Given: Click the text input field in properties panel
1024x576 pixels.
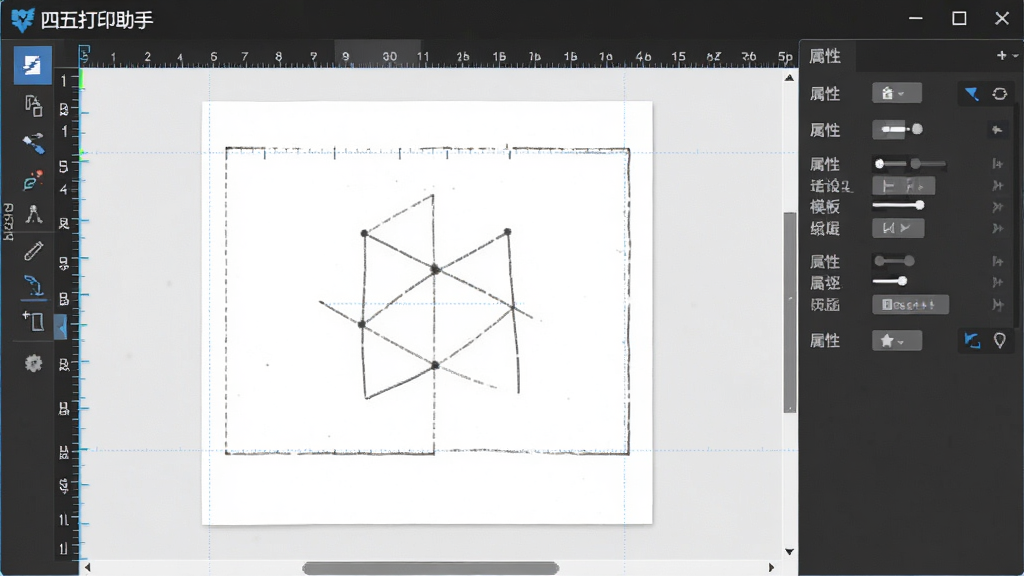Looking at the screenshot, I should [x=910, y=305].
